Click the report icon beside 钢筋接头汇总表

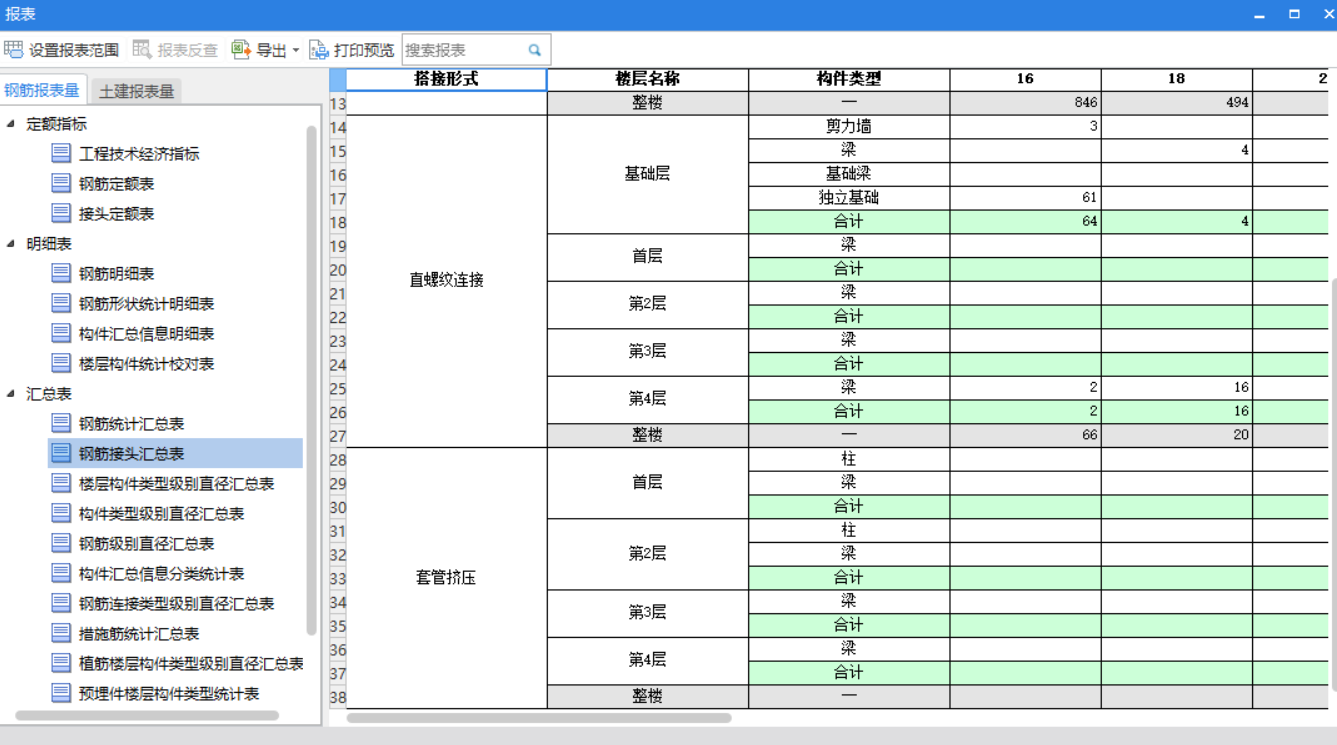(61, 453)
